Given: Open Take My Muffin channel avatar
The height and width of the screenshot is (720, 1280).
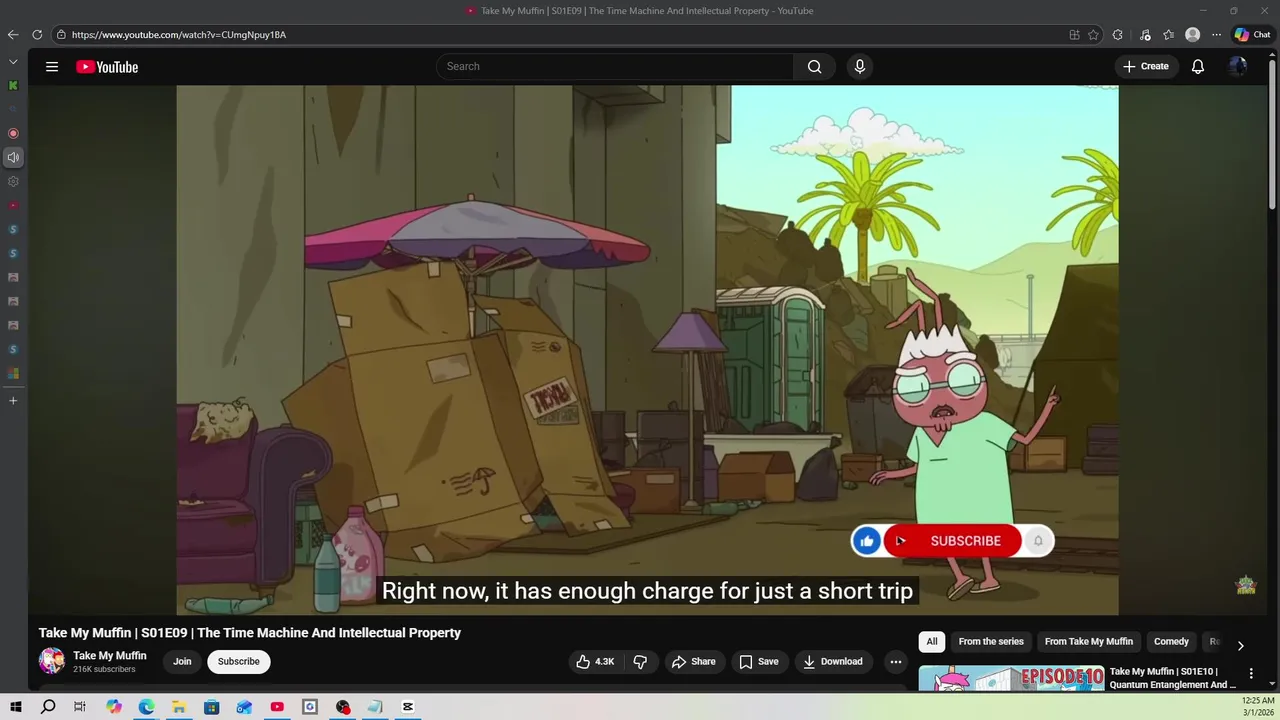Looking at the screenshot, I should click(x=52, y=661).
